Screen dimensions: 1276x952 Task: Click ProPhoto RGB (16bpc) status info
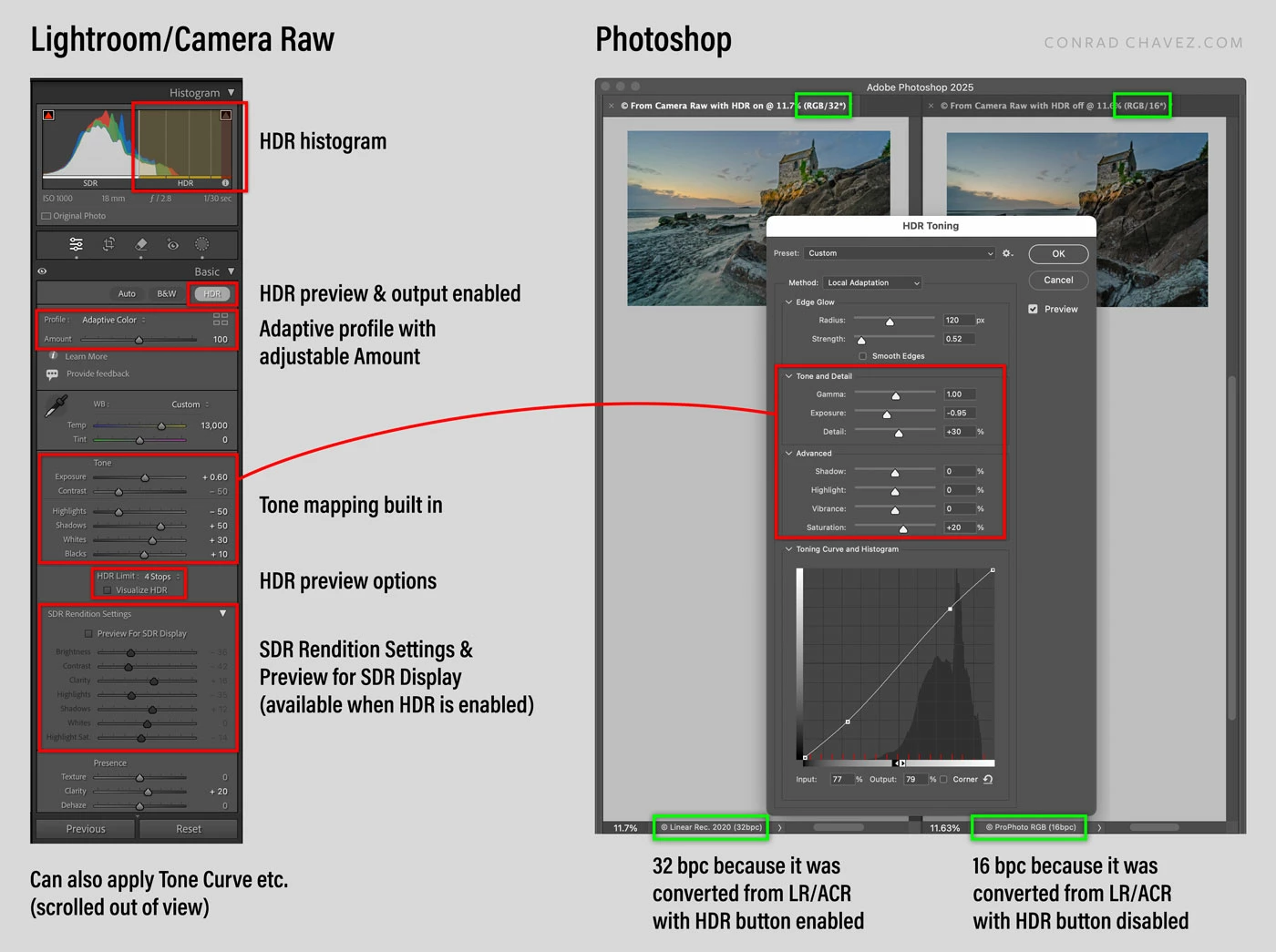(1029, 827)
